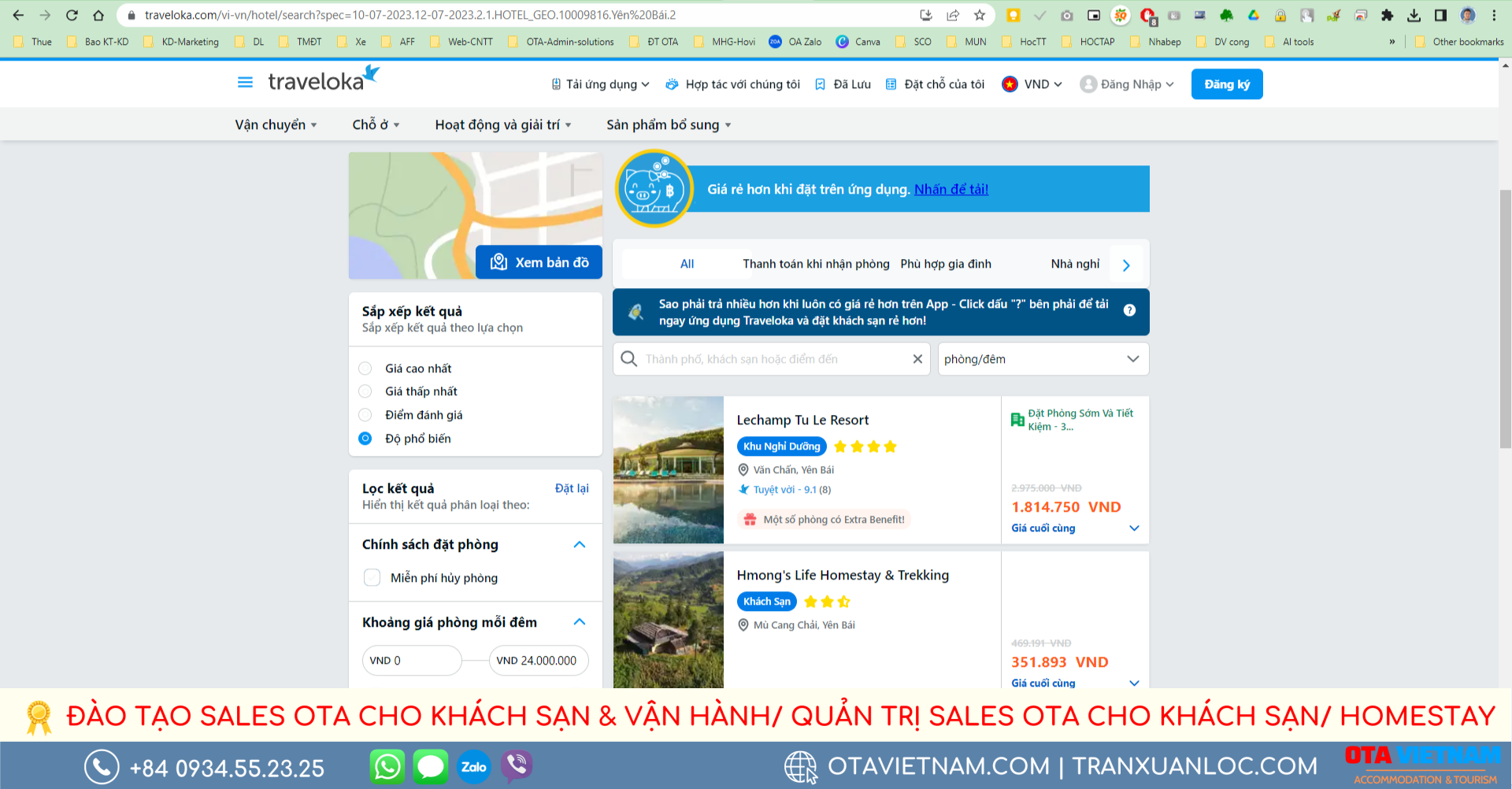
Task: Open the Chrome three-dot menu
Action: (x=1494, y=15)
